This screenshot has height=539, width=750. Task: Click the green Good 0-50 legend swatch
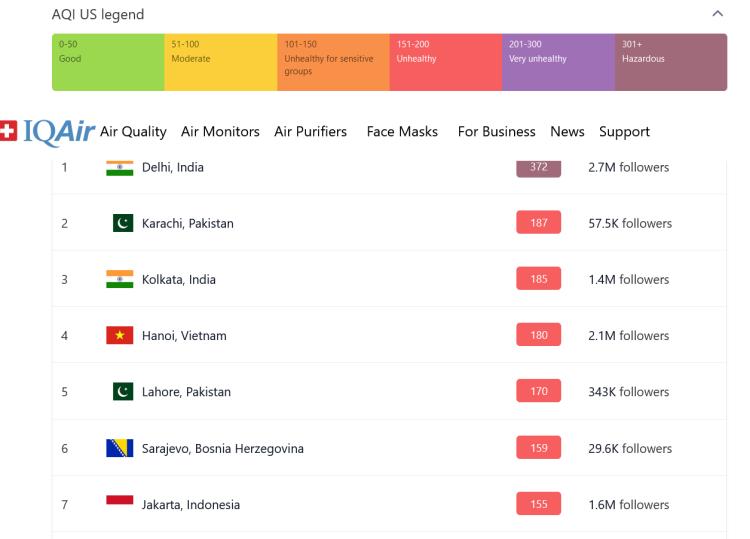[x=108, y=62]
